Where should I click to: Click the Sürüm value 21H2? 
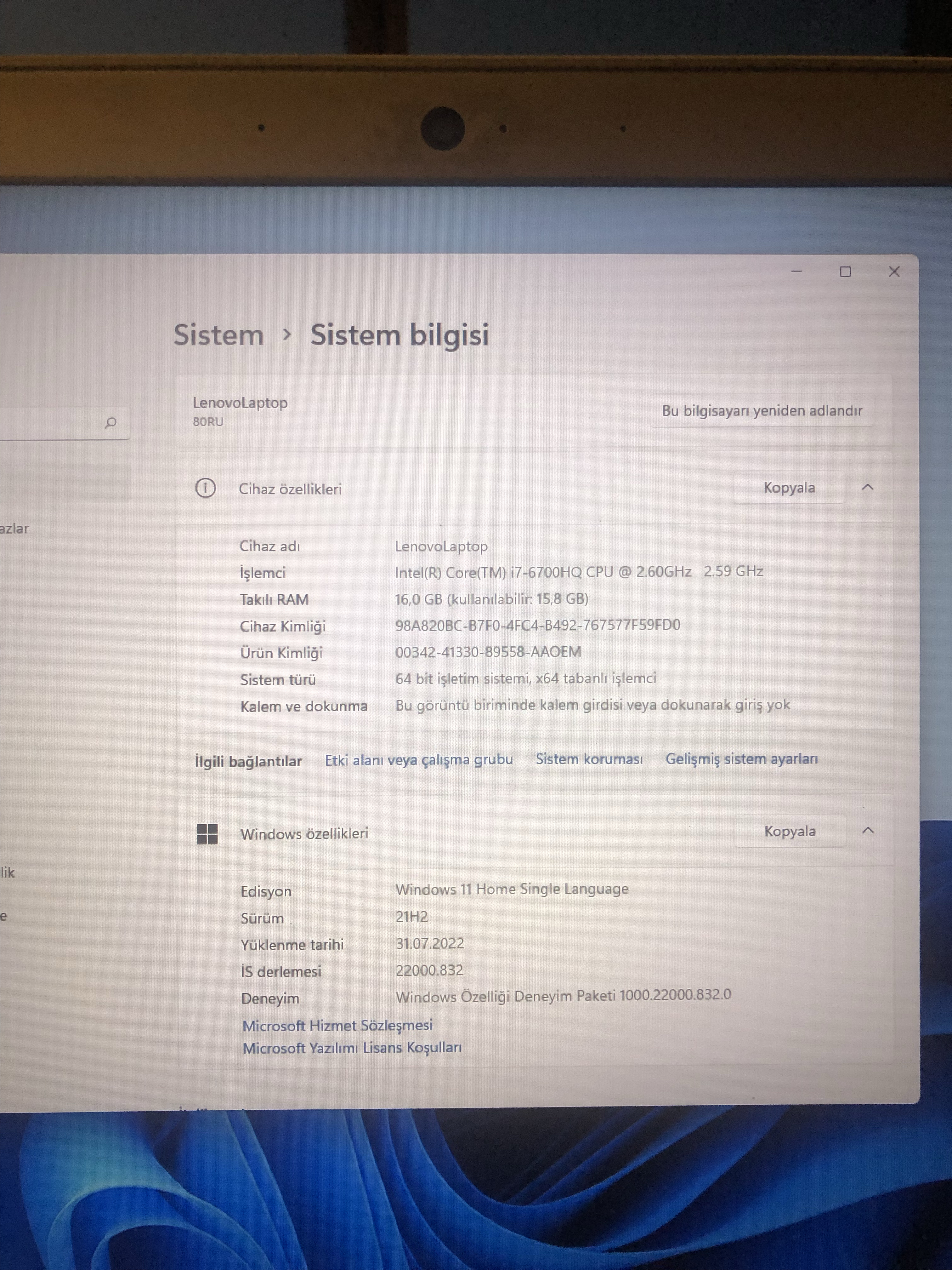(411, 916)
